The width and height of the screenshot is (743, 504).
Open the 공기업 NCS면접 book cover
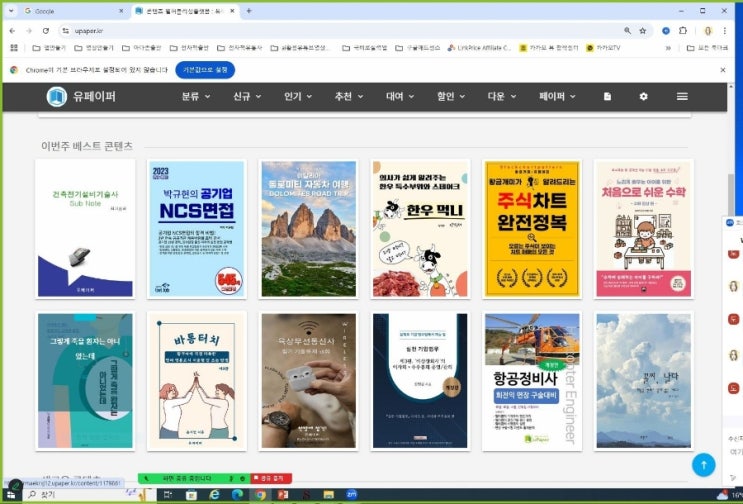coord(197,229)
